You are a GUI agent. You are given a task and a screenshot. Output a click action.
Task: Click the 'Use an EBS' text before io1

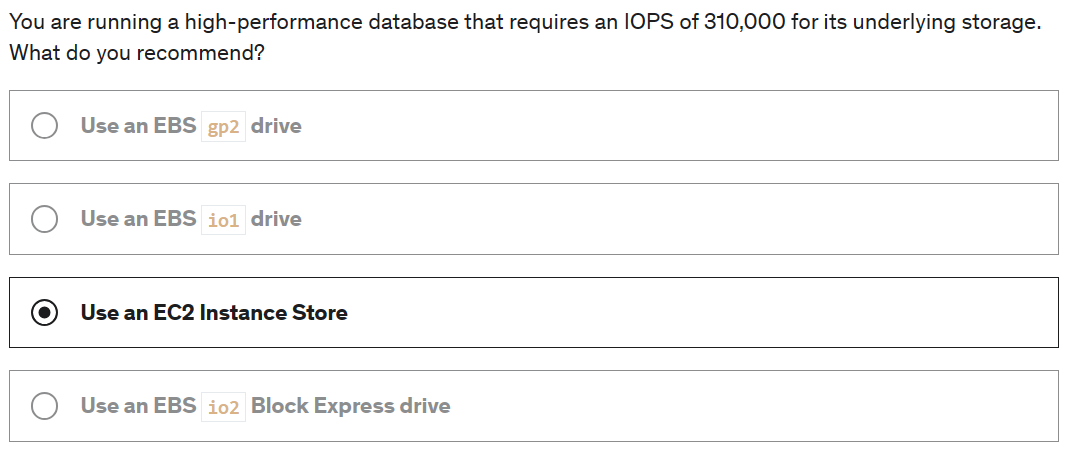click(138, 219)
